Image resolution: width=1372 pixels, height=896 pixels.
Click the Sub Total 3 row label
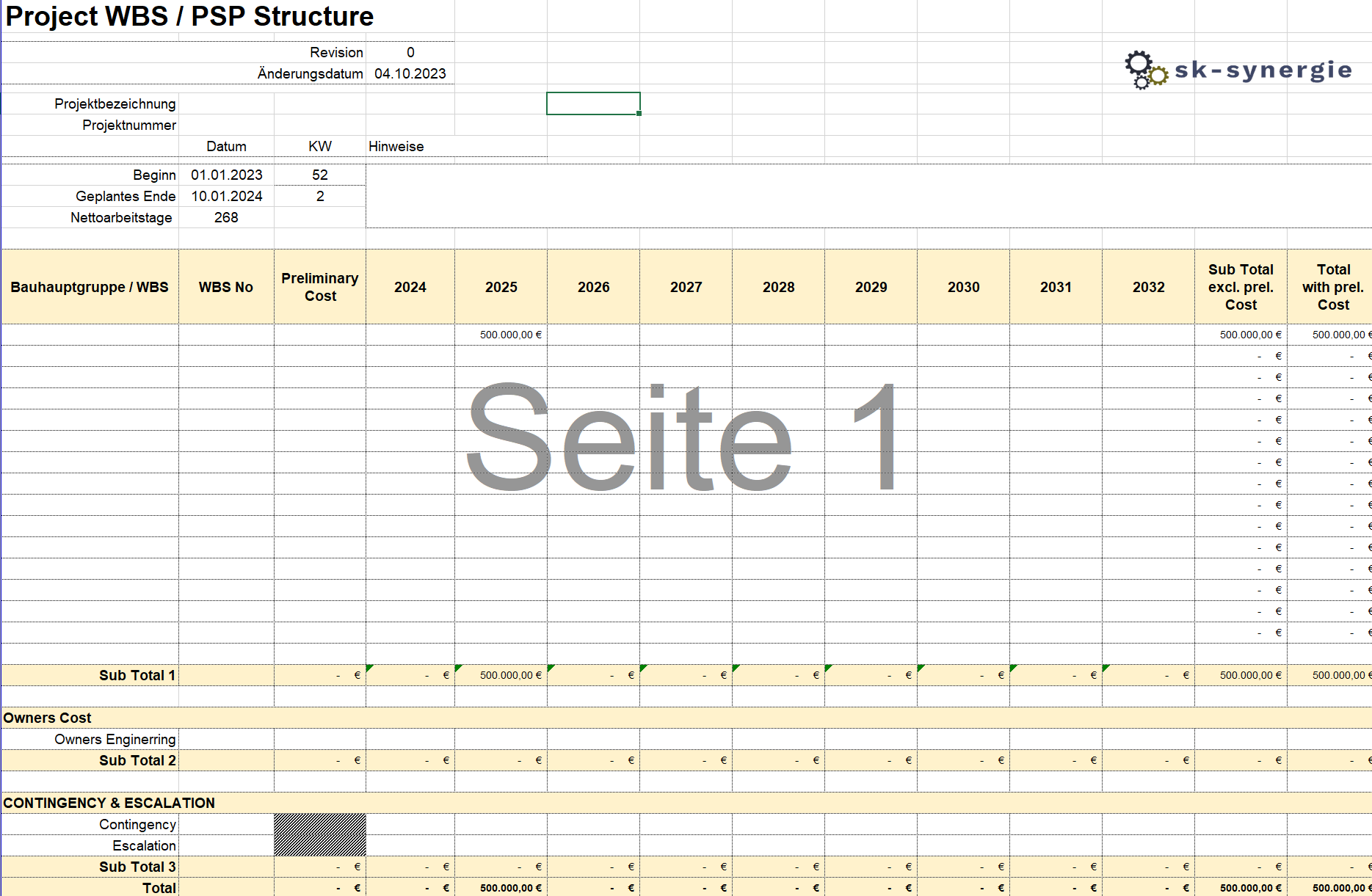pyautogui.click(x=137, y=867)
